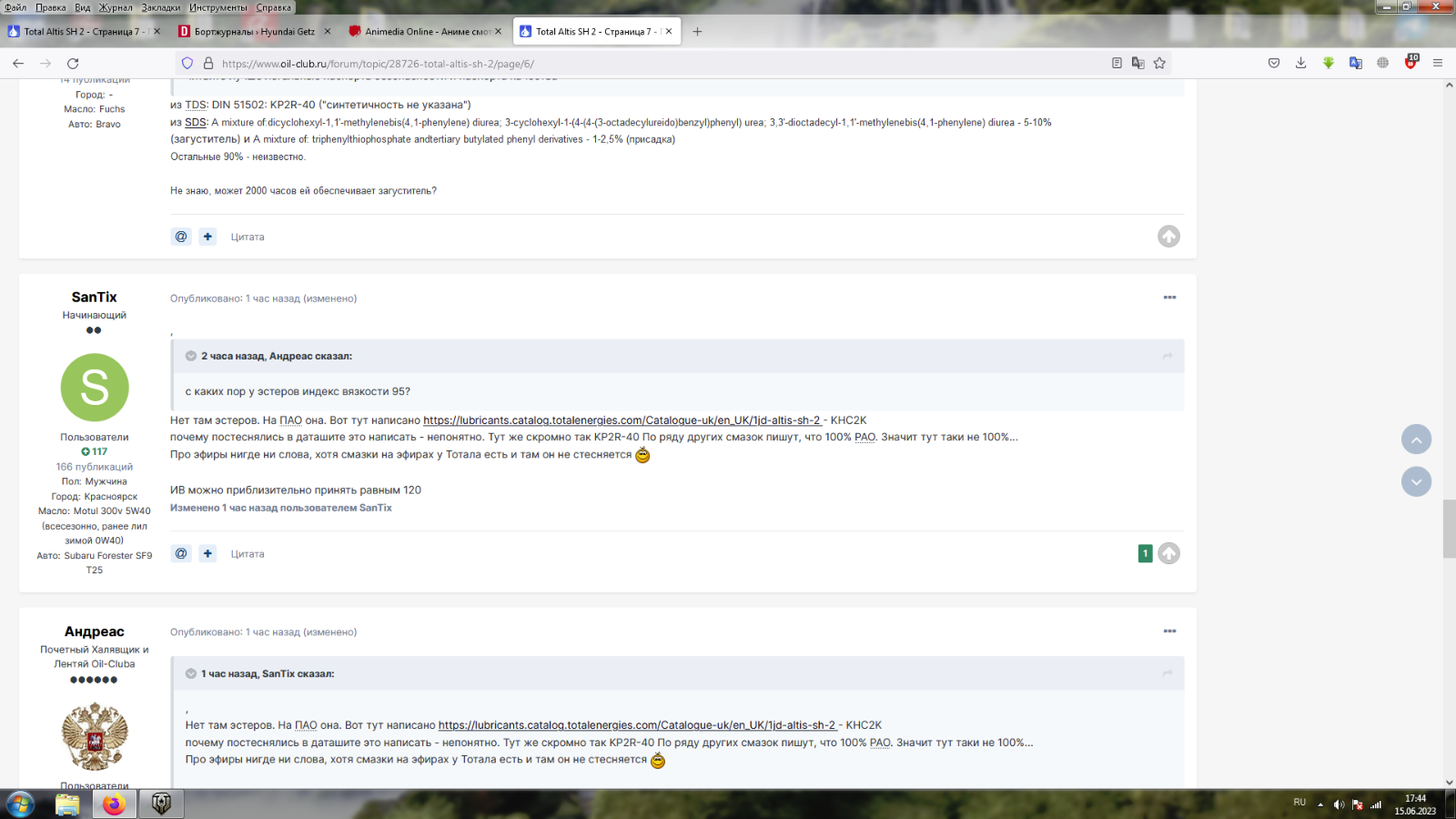Mention author in the top post
This screenshot has height=819, width=1456.
181,237
